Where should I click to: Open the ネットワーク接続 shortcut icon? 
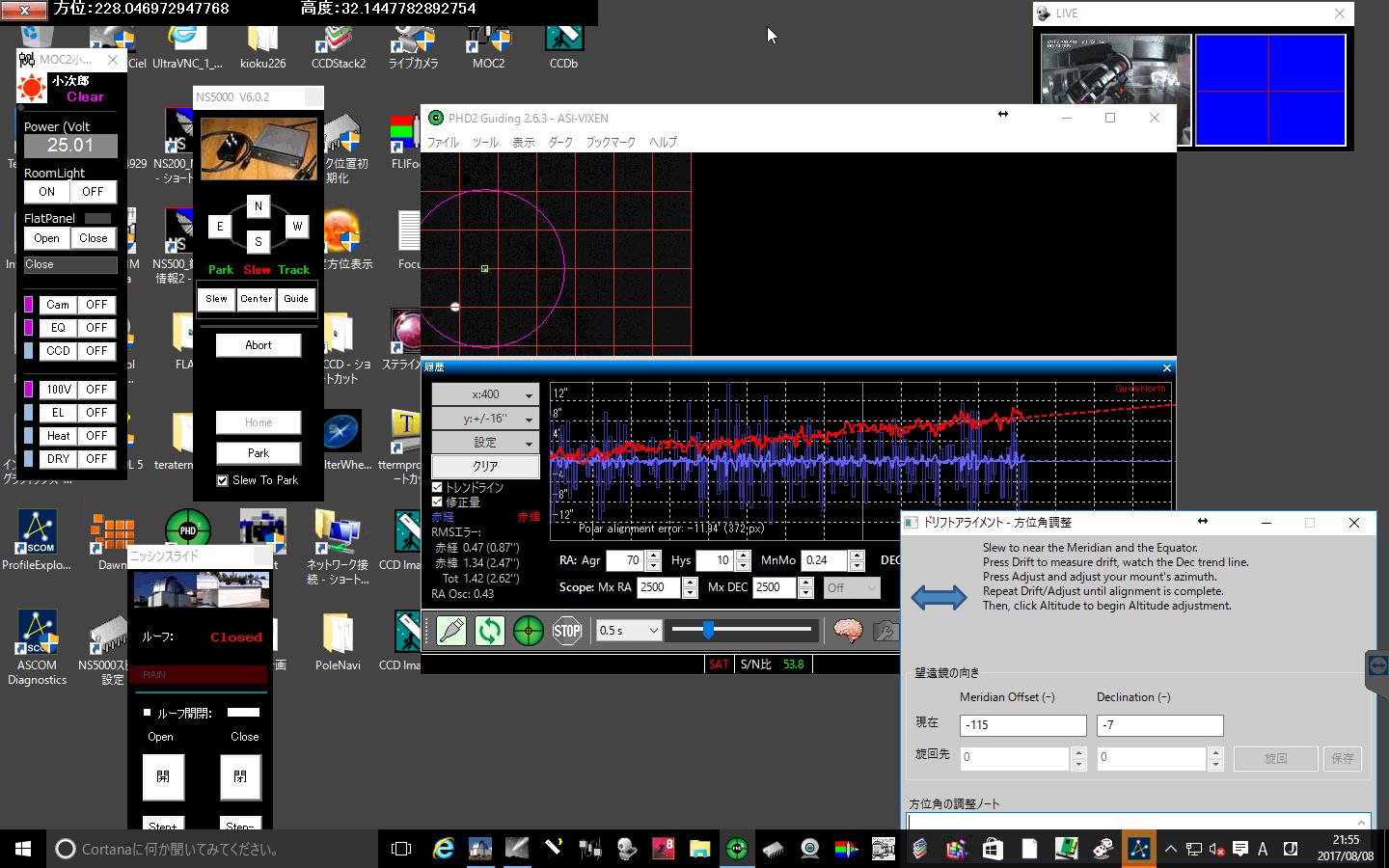coord(338,546)
